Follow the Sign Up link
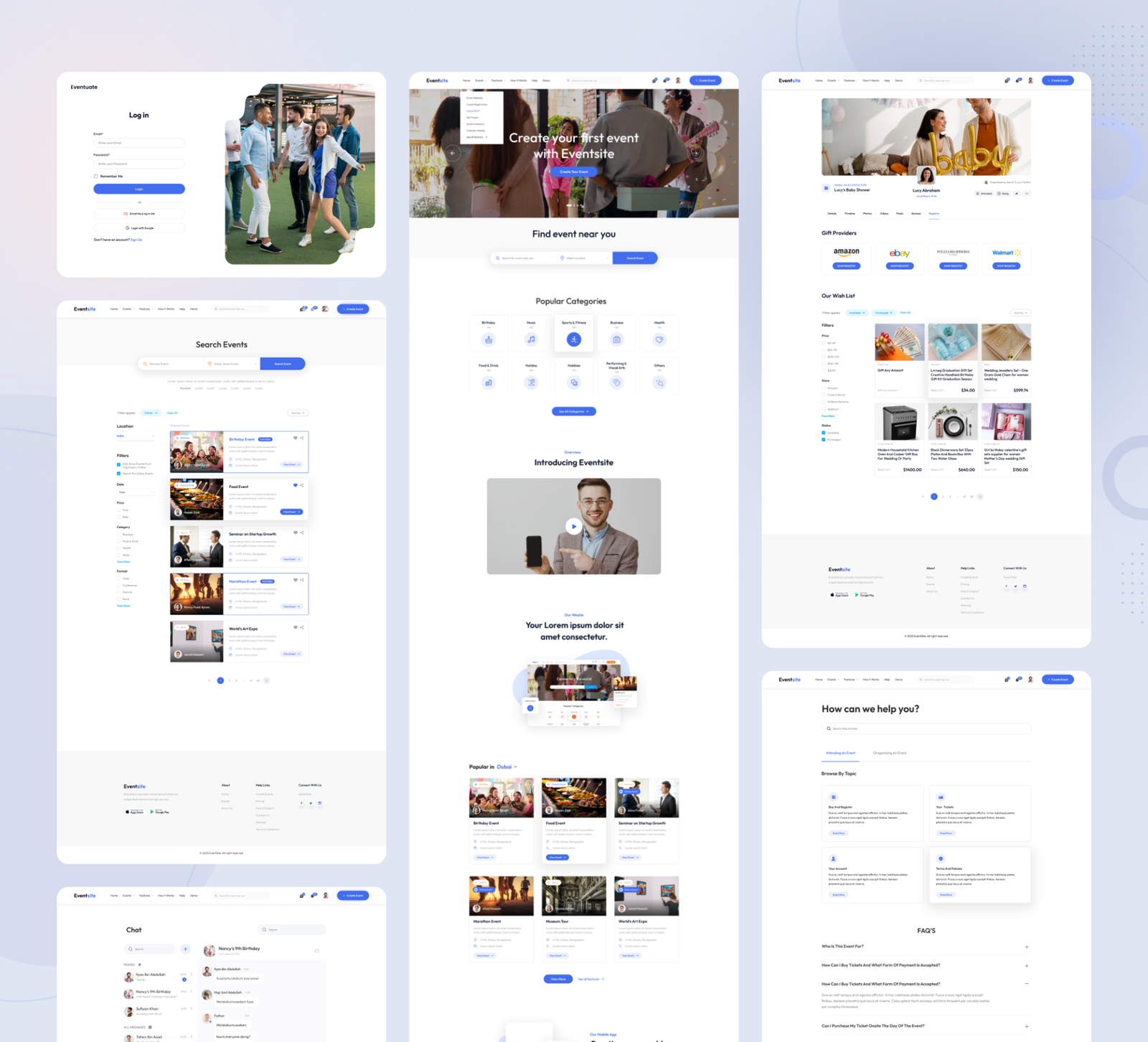The image size is (1148, 1042). [136, 240]
